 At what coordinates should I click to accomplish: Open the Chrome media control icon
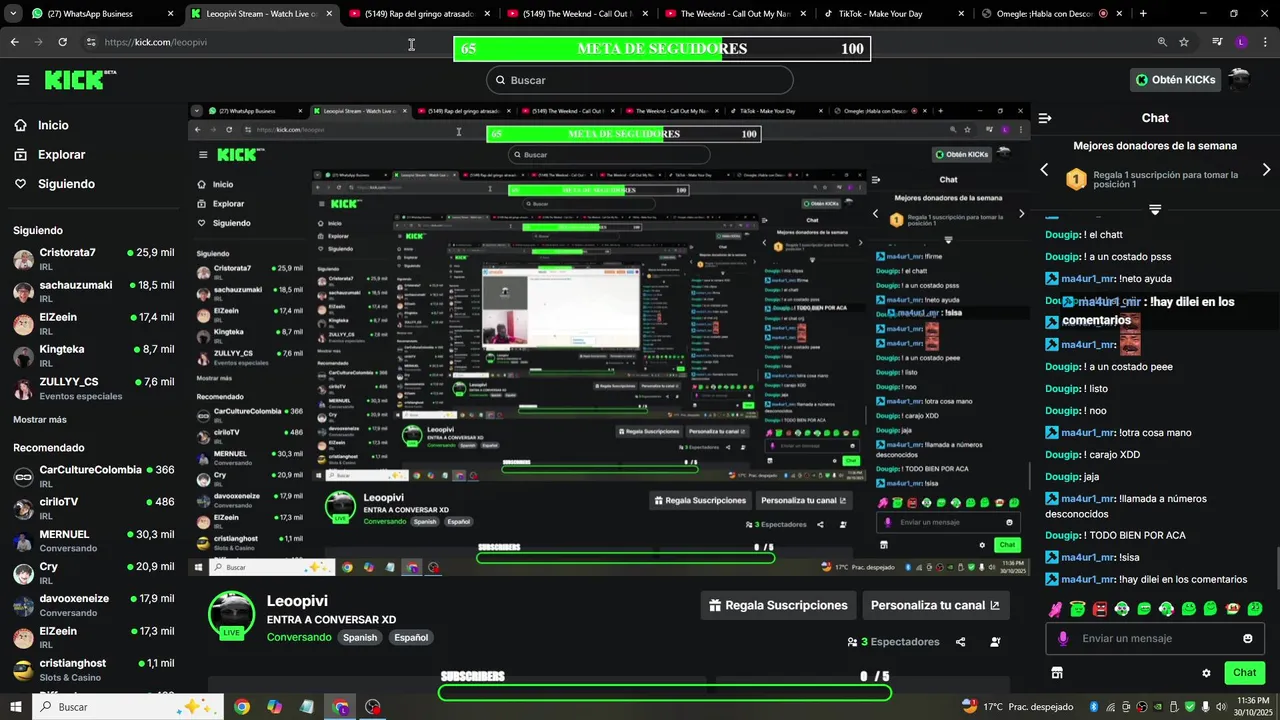[1217, 42]
